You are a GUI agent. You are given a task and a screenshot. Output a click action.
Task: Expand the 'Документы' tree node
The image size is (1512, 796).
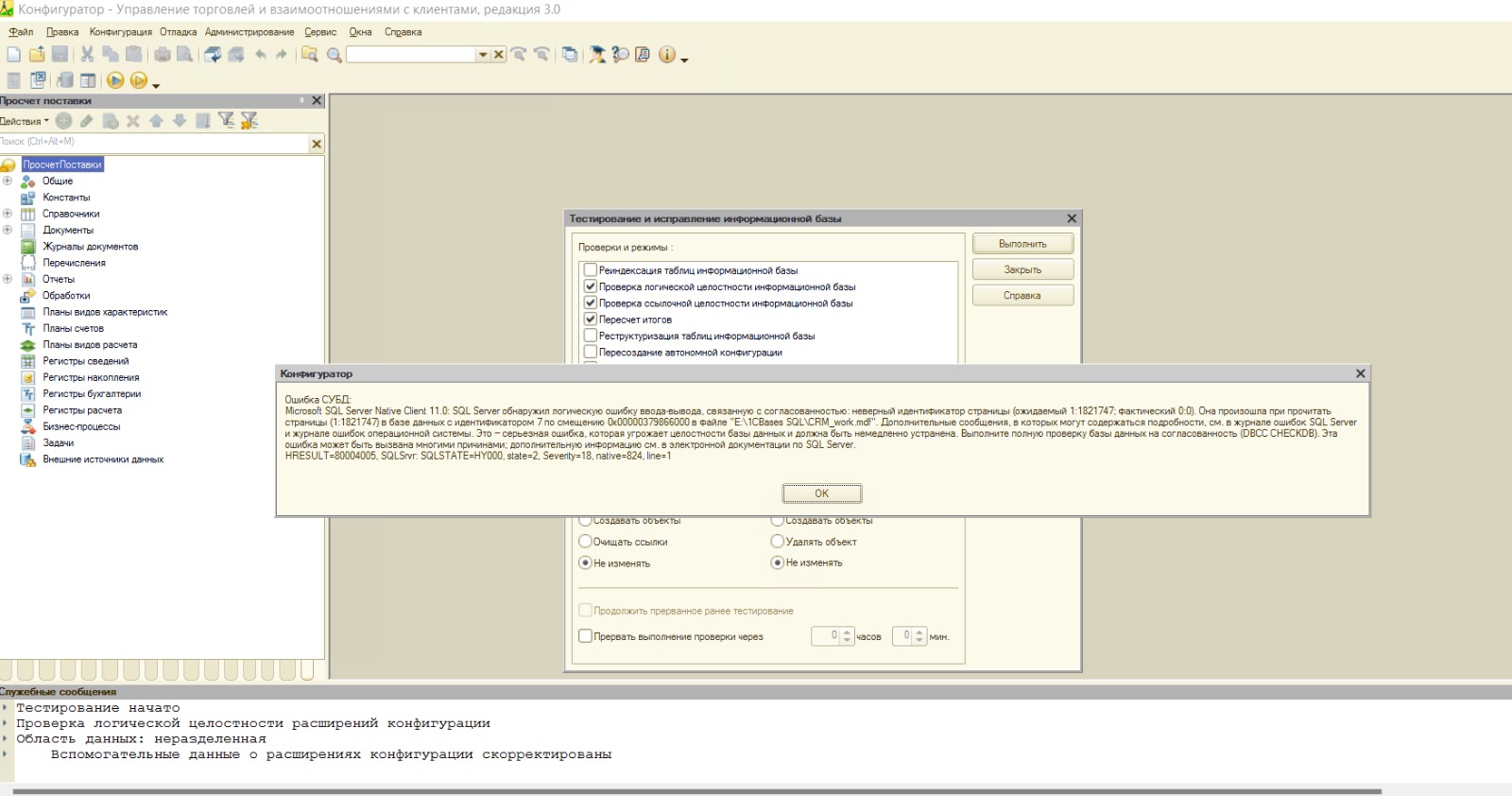click(8, 230)
